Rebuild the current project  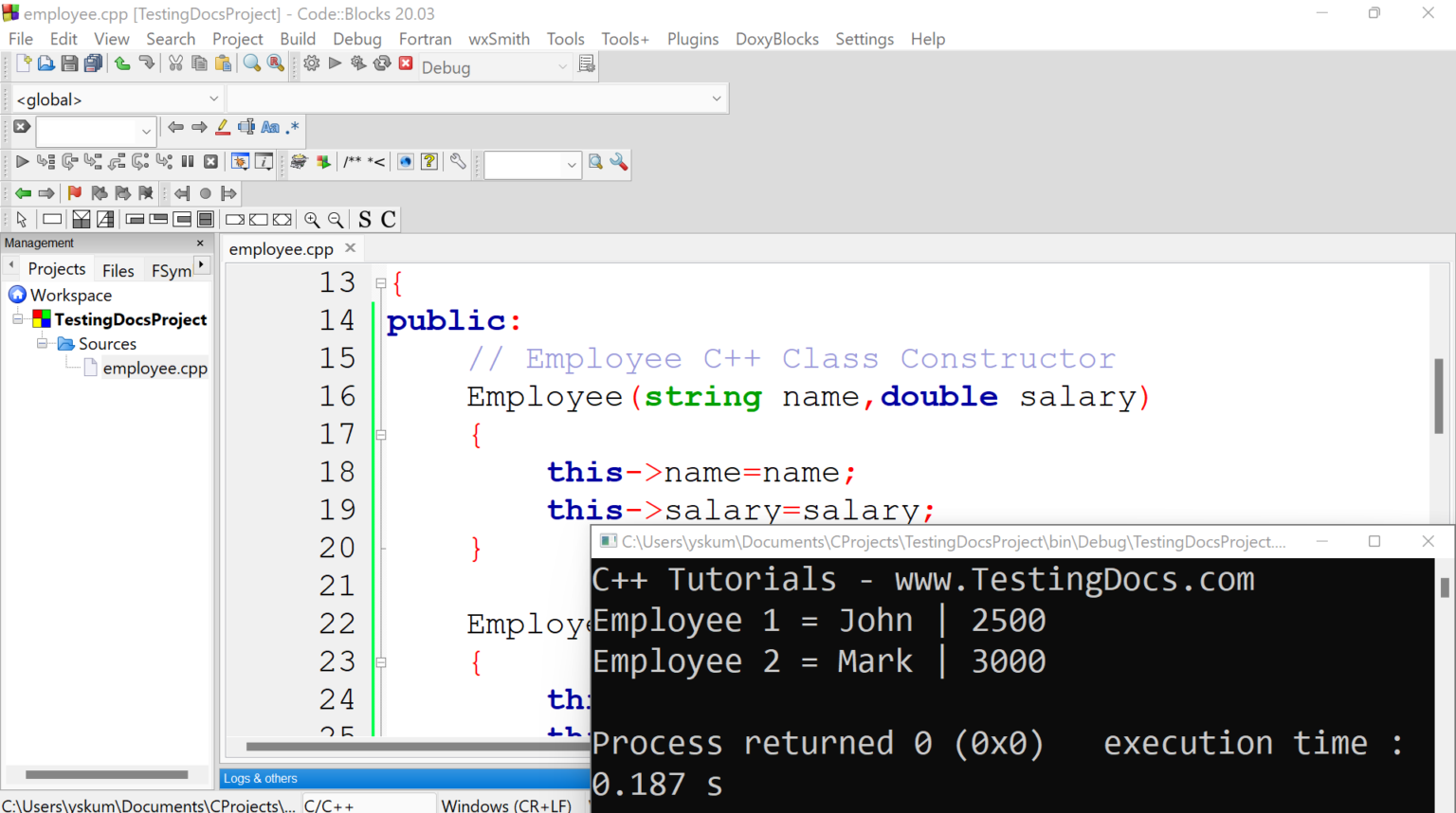382,64
